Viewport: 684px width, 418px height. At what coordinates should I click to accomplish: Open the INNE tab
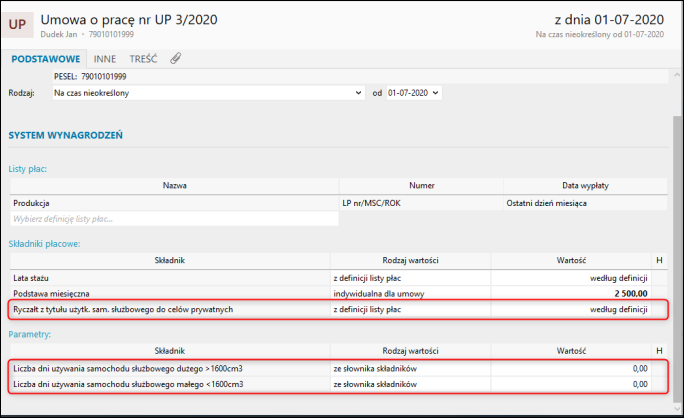tap(105, 59)
